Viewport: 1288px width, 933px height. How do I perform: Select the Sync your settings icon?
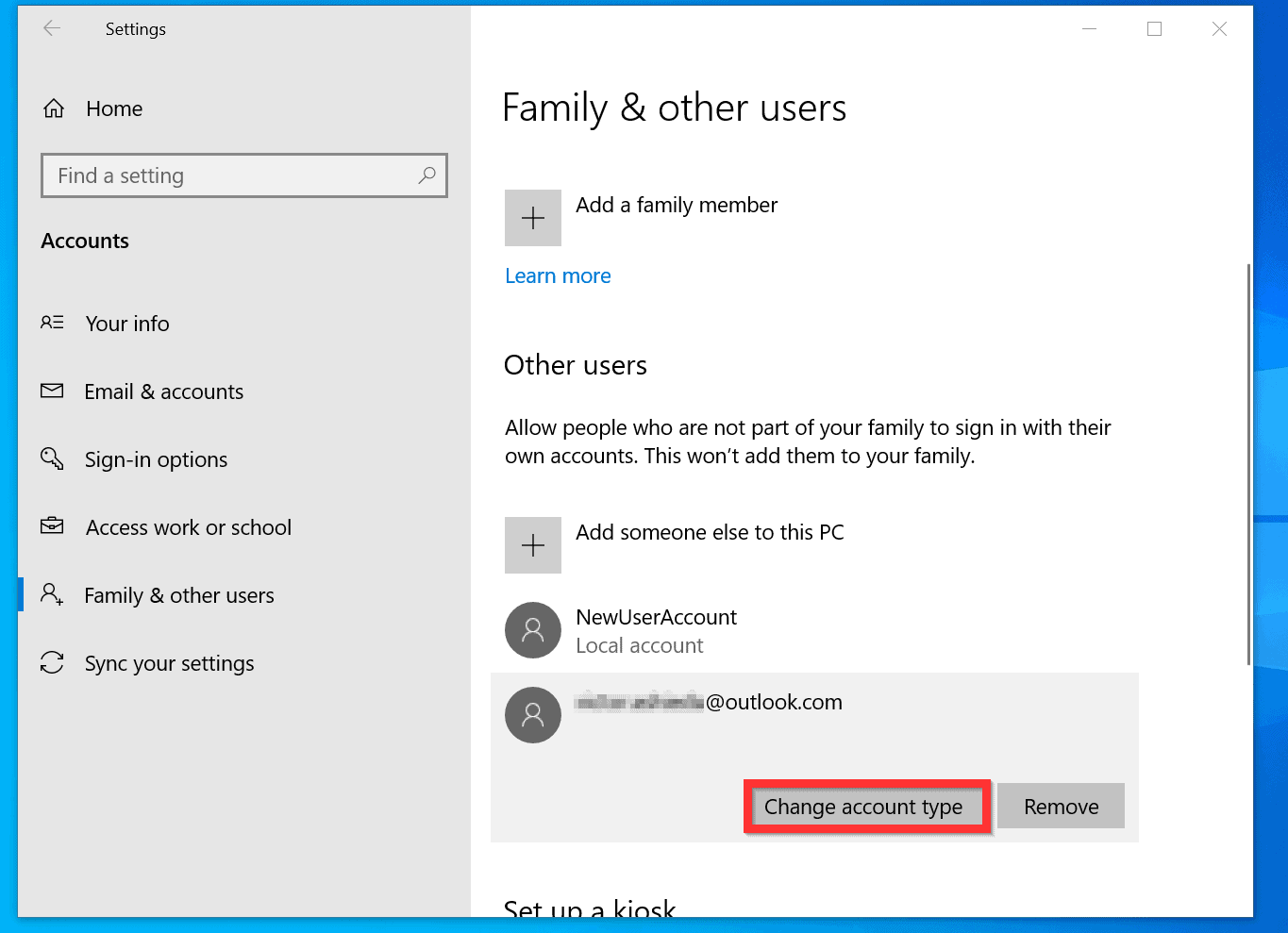click(x=52, y=662)
